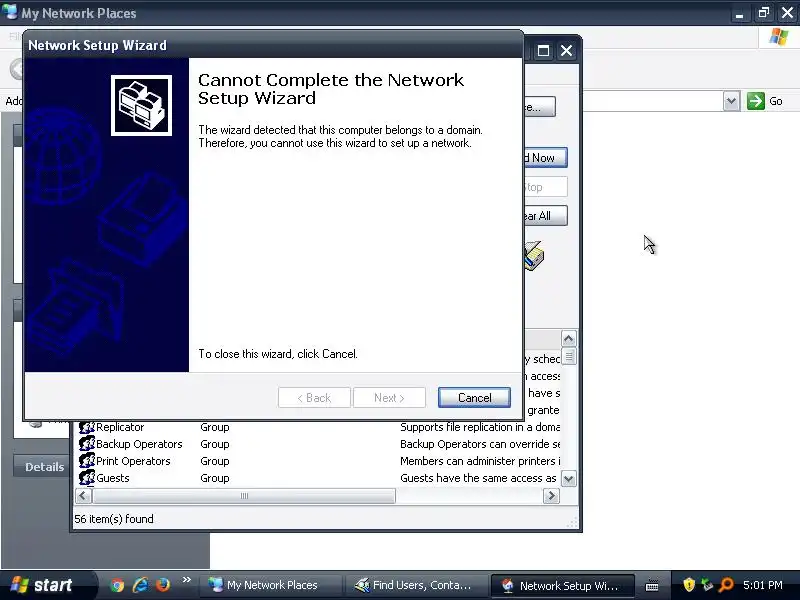The width and height of the screenshot is (800, 600).
Task: Click the Members can administer printers description
Action: click(480, 461)
